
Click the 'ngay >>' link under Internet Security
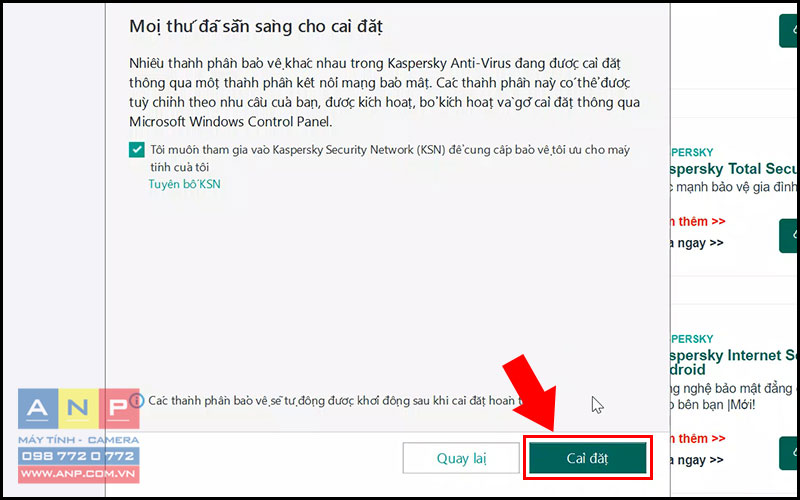(696, 460)
